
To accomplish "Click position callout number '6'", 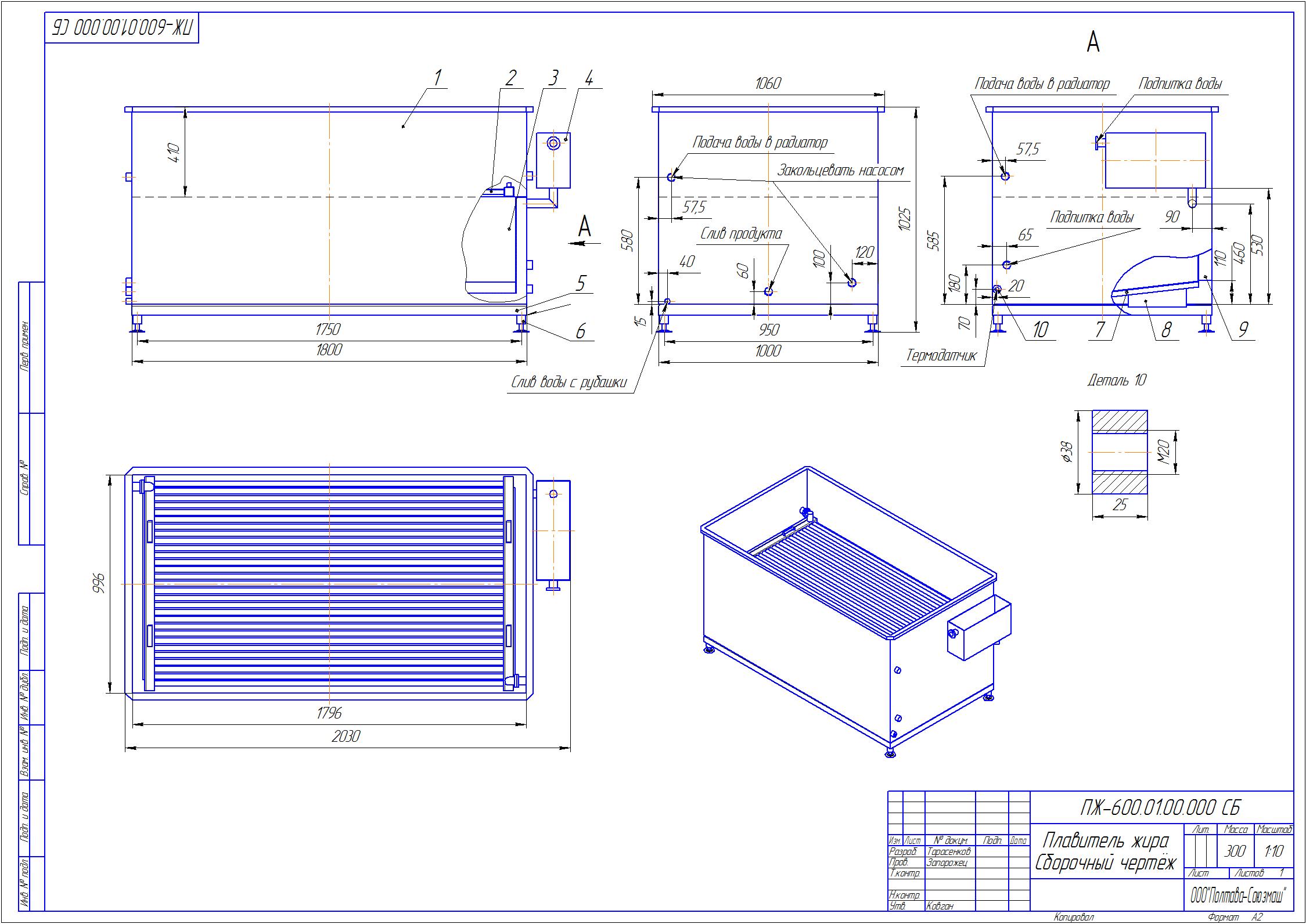I will click(580, 331).
